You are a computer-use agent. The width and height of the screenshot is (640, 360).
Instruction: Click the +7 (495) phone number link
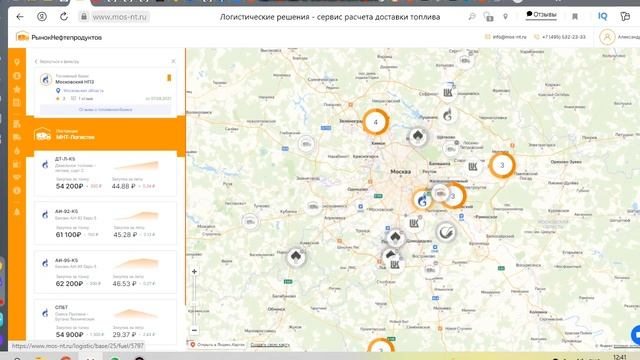click(x=560, y=37)
